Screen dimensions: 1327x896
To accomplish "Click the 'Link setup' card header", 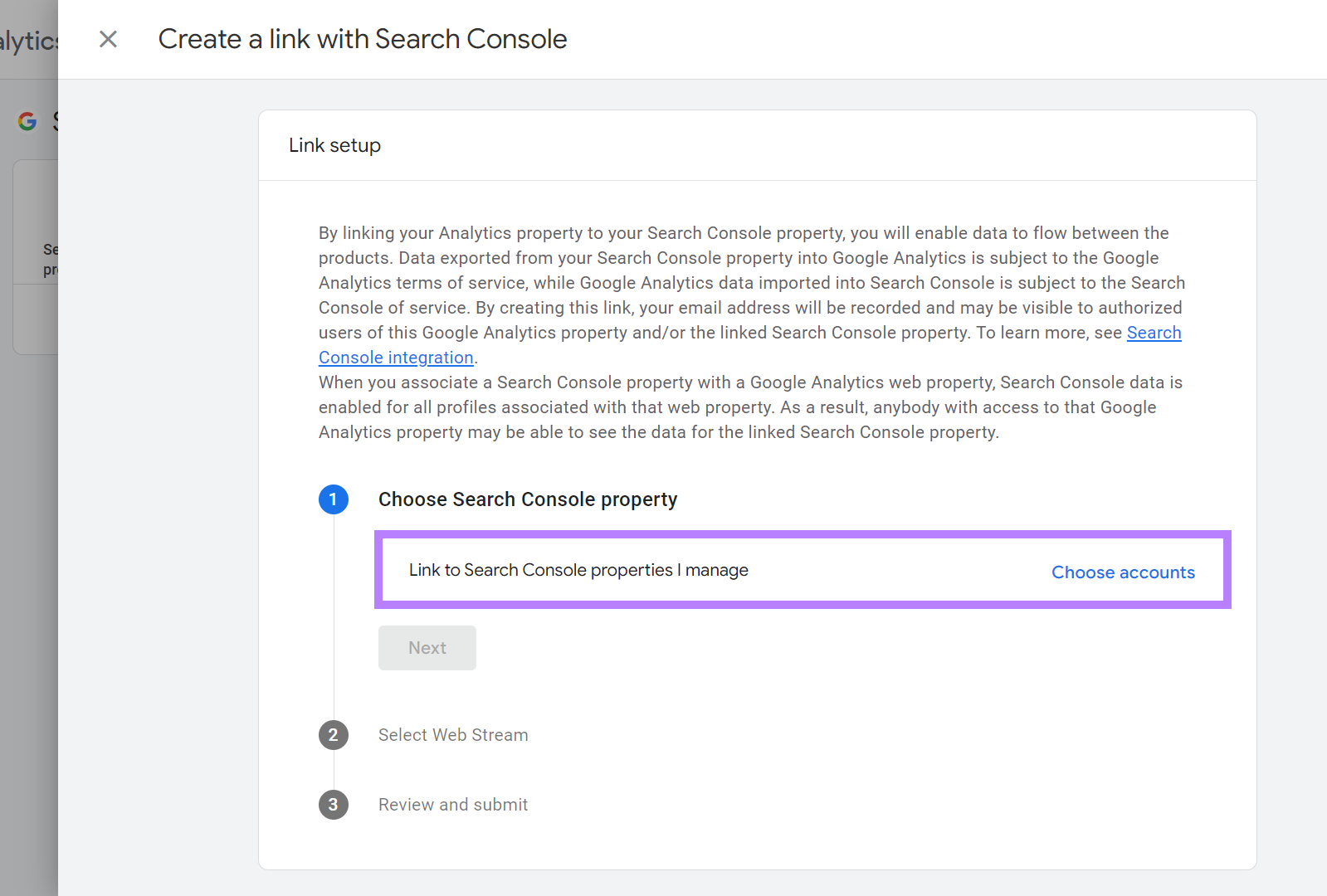I will [x=335, y=145].
